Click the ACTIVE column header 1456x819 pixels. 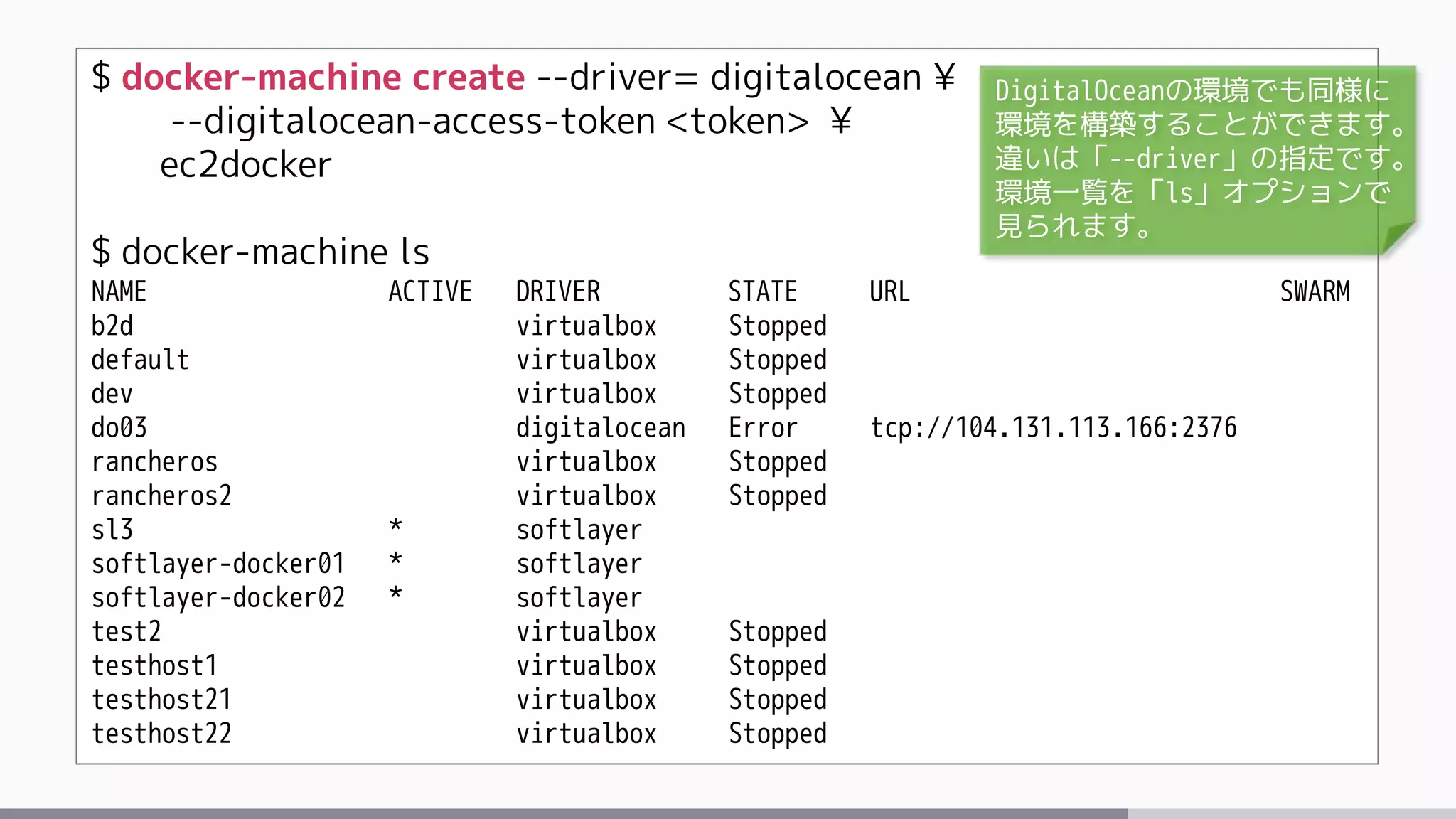click(430, 291)
